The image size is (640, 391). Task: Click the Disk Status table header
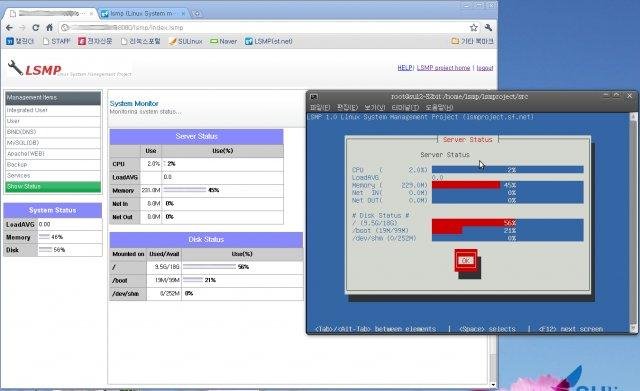(206, 240)
